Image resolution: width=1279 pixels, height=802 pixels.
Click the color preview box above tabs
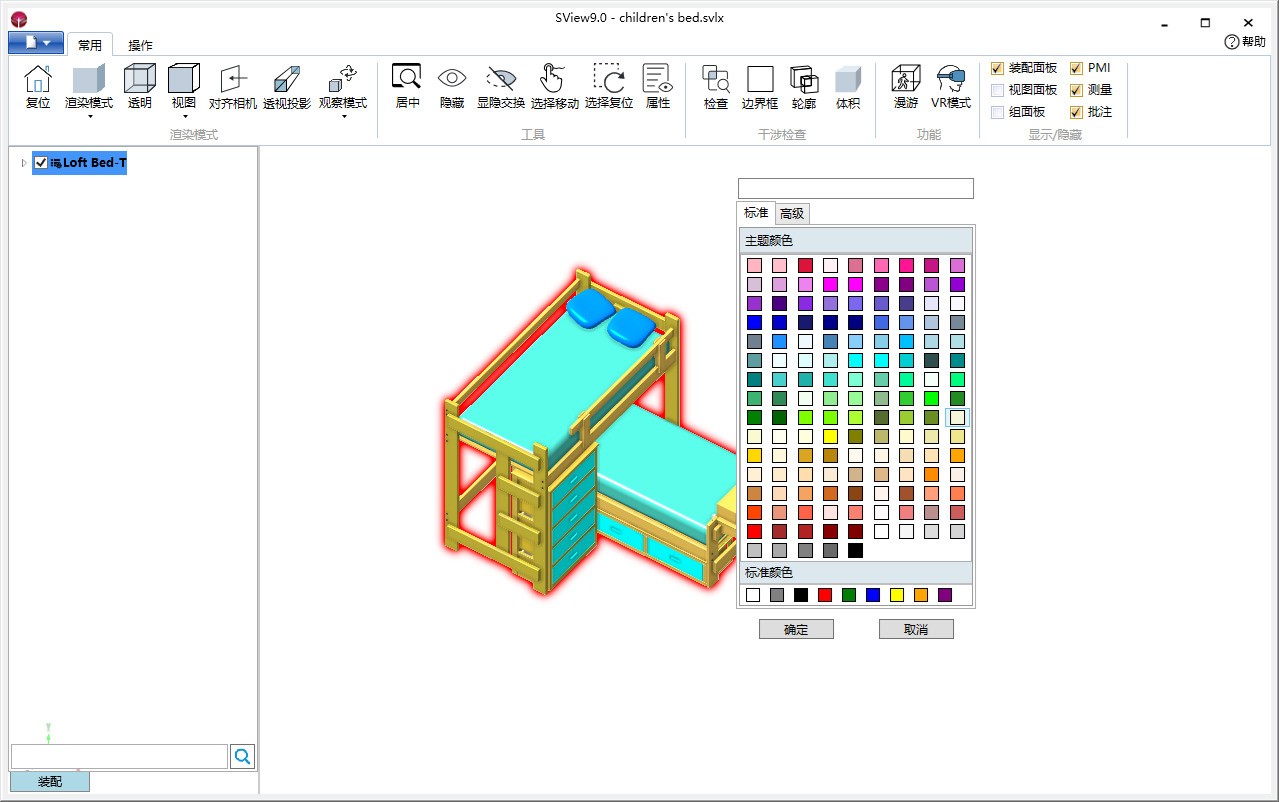pos(855,188)
